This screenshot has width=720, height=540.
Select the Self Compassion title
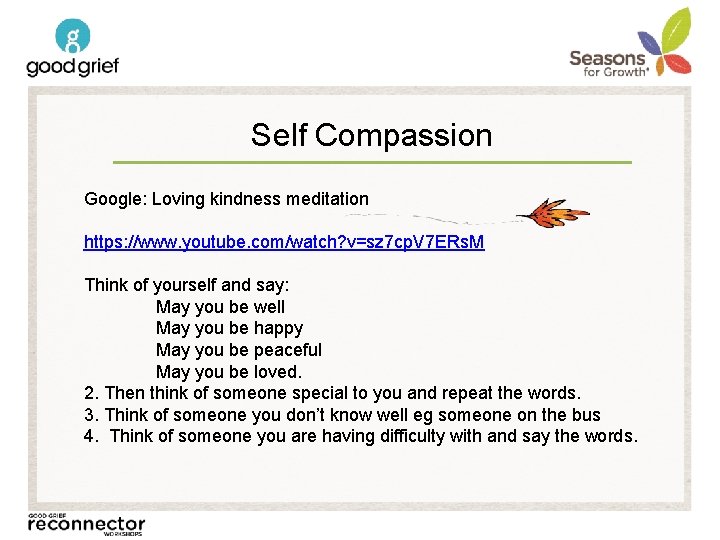(x=371, y=135)
